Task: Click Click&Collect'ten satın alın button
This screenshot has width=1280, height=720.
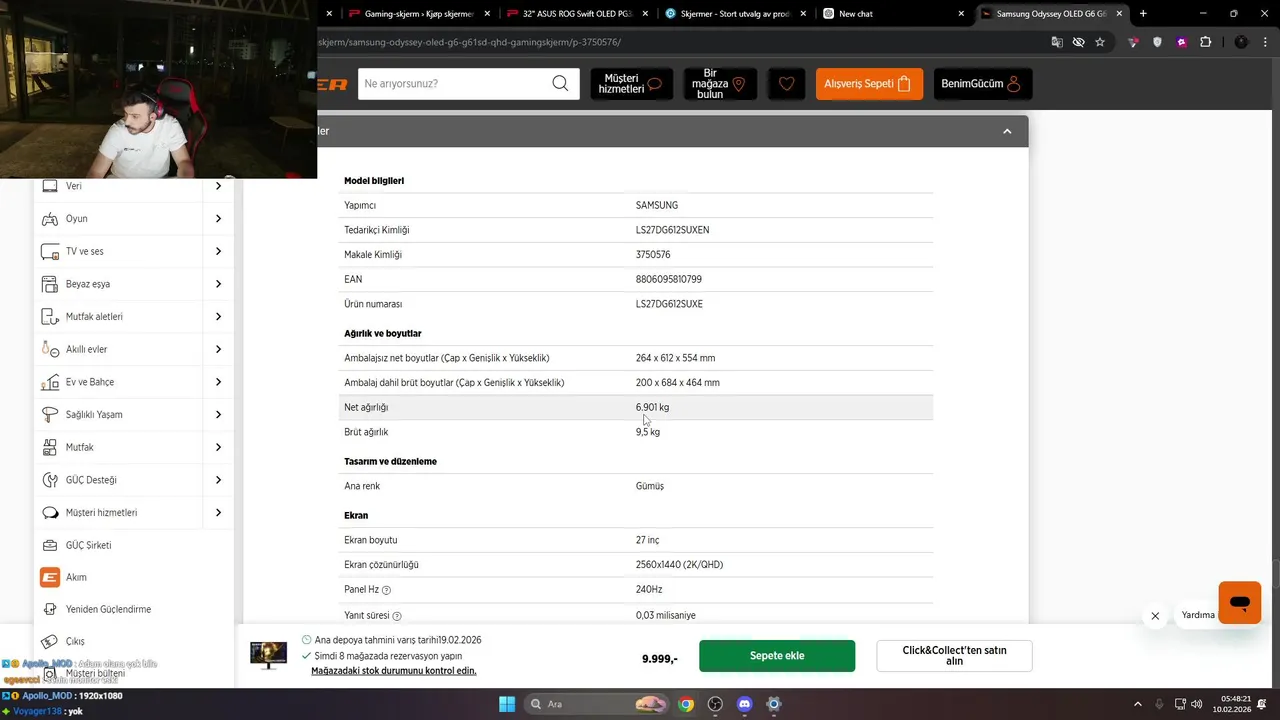Action: pos(954,656)
